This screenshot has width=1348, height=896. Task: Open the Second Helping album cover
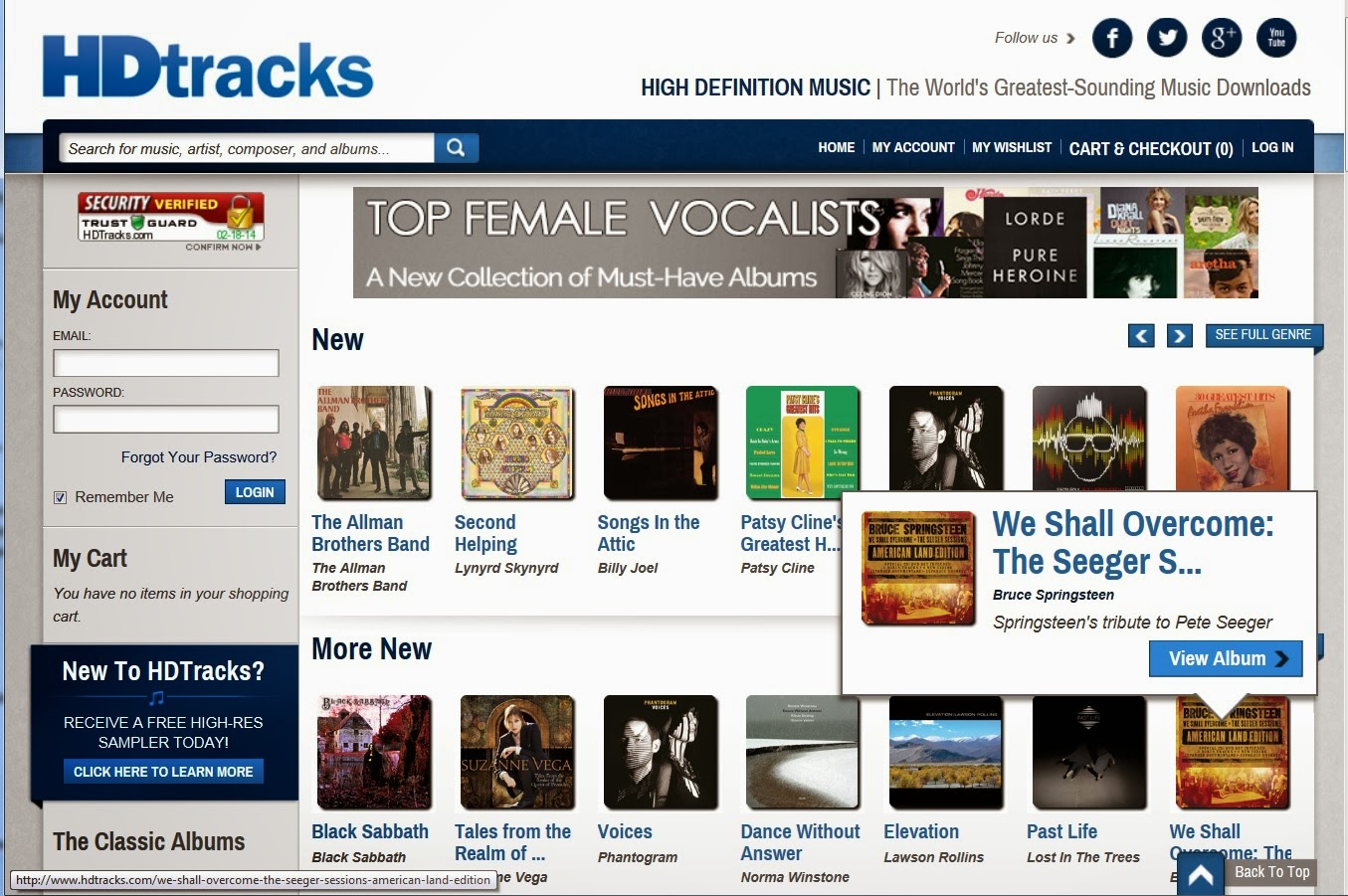pos(517,443)
